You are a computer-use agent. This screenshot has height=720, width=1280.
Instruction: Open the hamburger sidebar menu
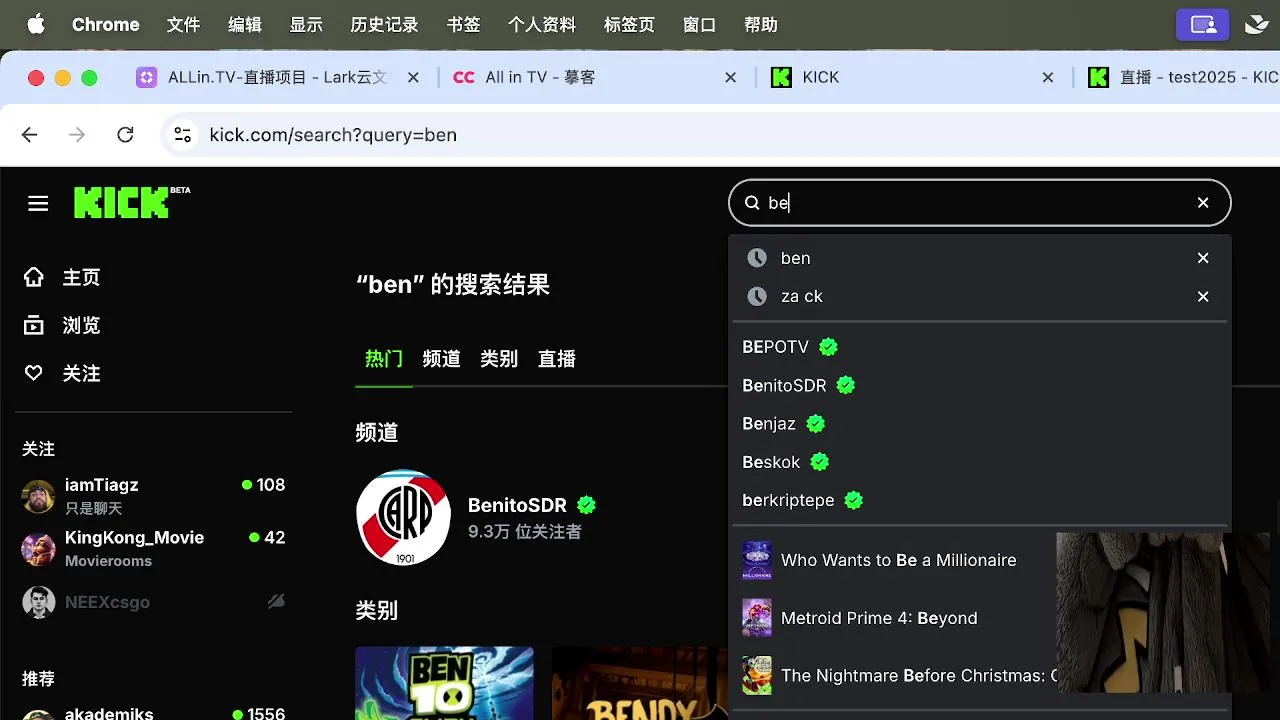coord(38,204)
